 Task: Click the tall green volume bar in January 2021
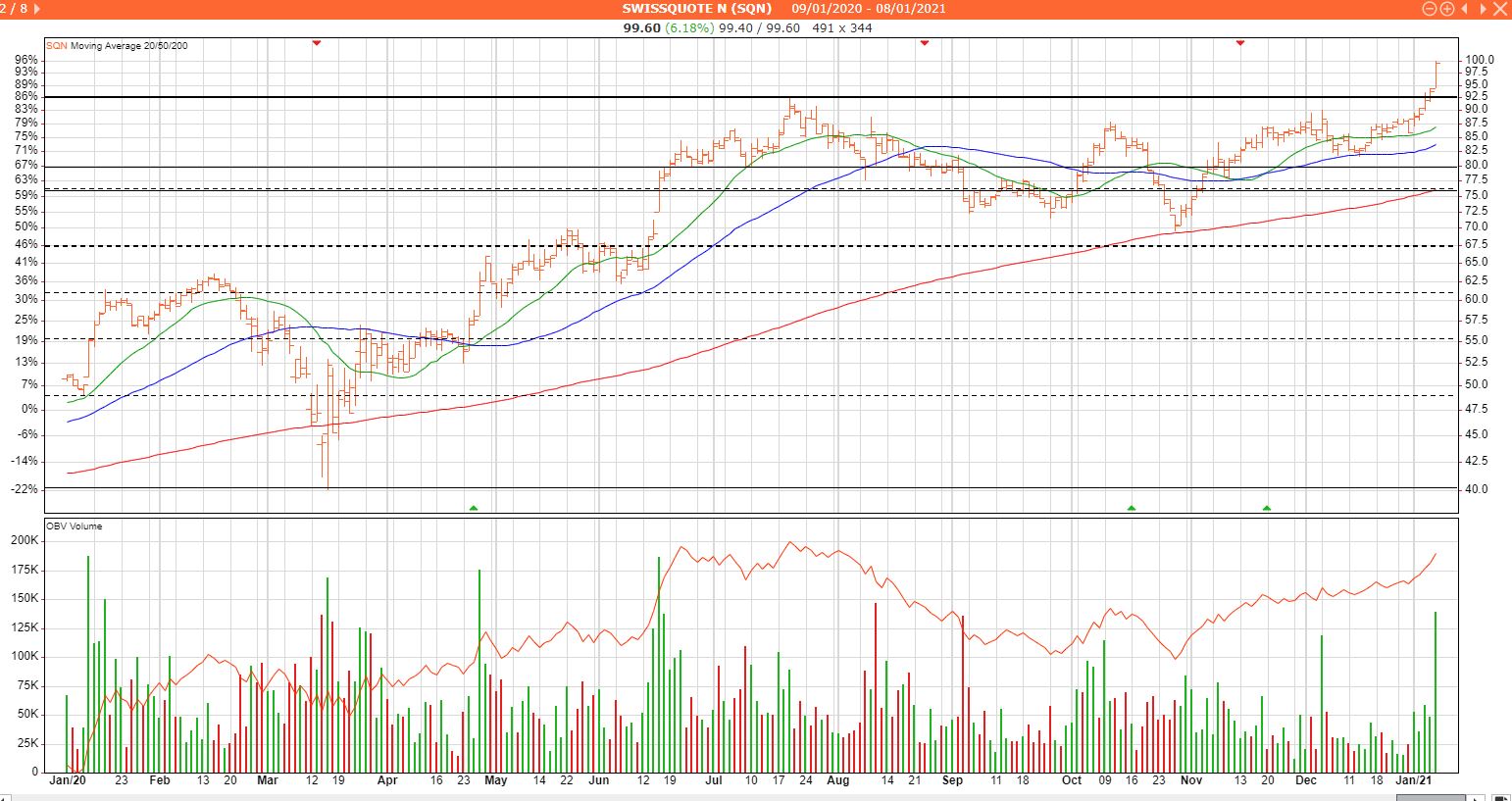[x=1436, y=691]
